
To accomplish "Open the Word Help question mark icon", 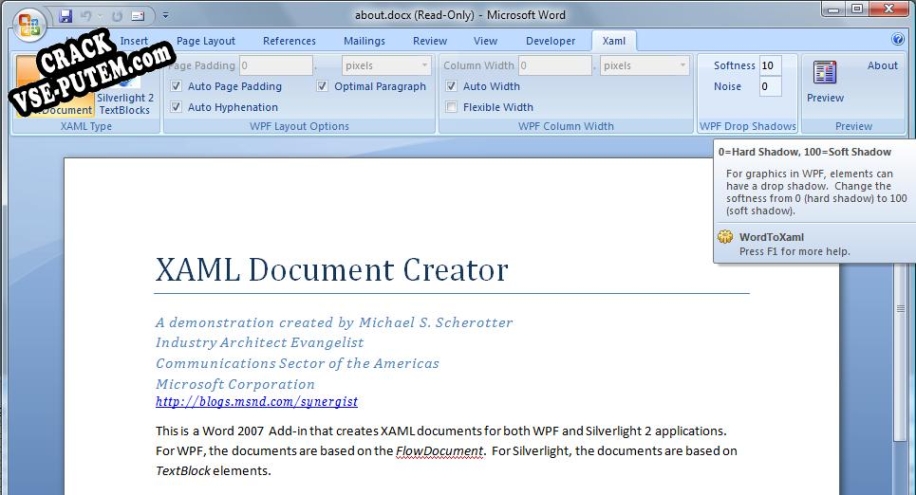I will pos(898,39).
